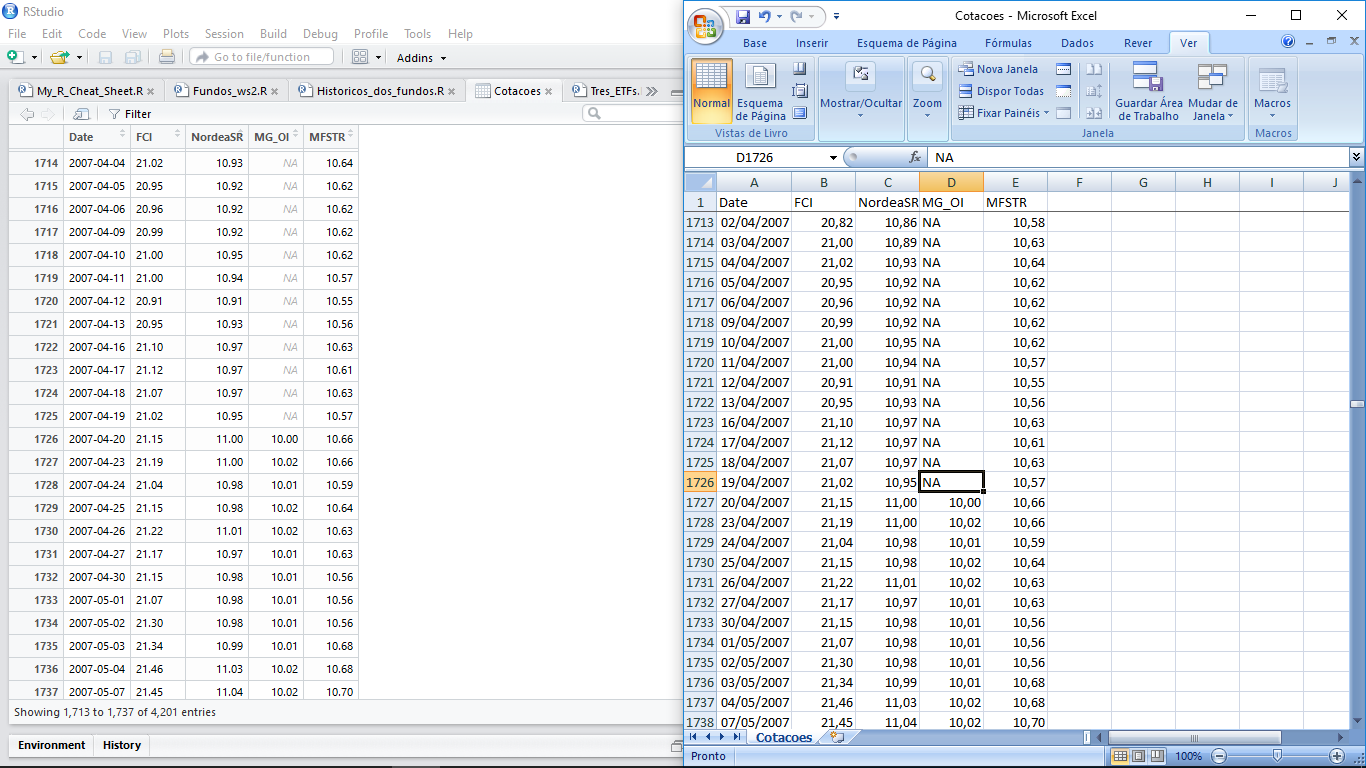Show data in new window icon
1366x768 pixels.
click(x=82, y=114)
